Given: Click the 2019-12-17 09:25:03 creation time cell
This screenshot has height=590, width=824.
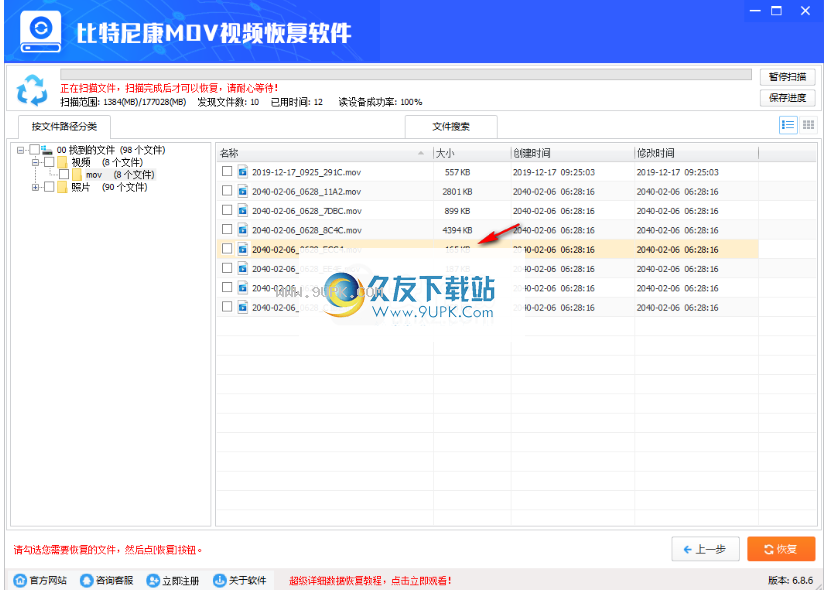Looking at the screenshot, I should tap(554, 172).
